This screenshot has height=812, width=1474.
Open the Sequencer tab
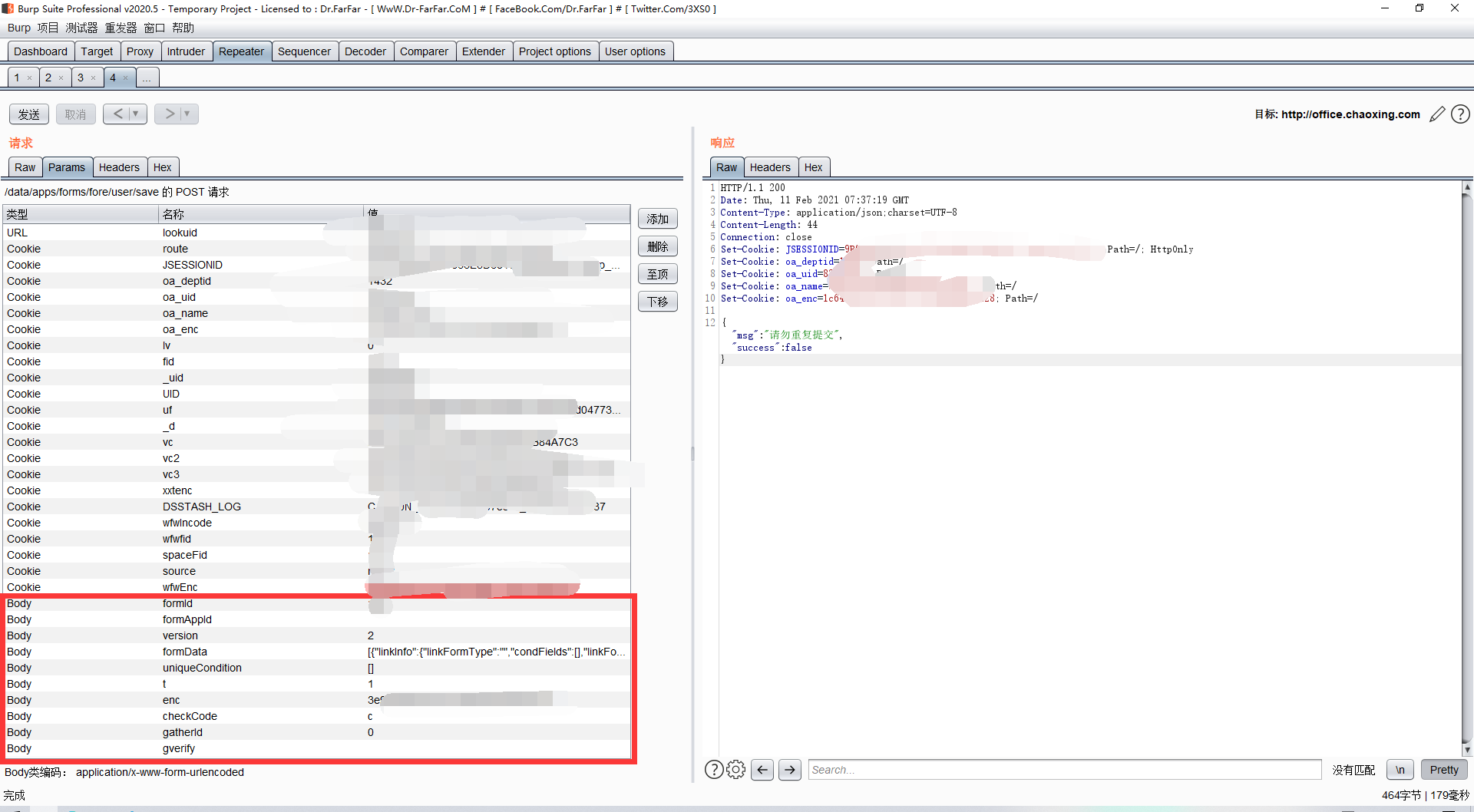[304, 51]
